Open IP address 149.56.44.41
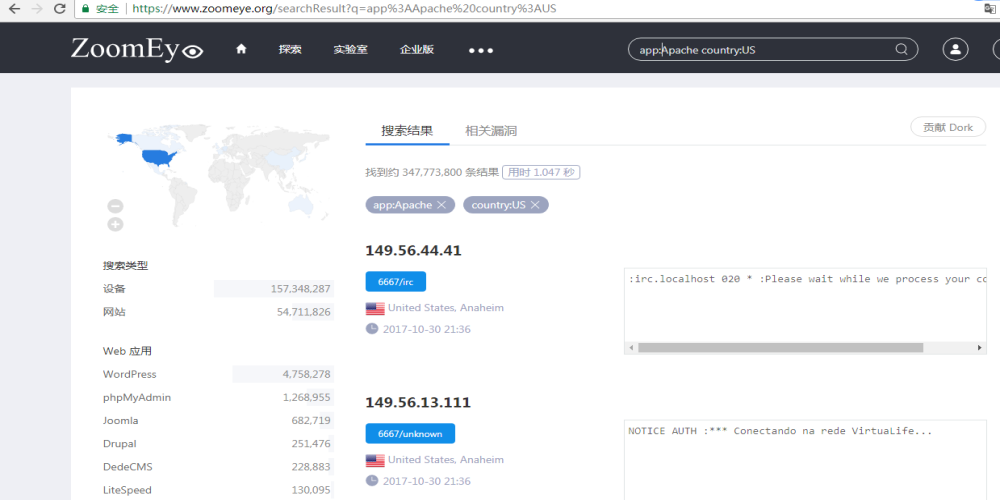The image size is (1000, 500). 413,251
